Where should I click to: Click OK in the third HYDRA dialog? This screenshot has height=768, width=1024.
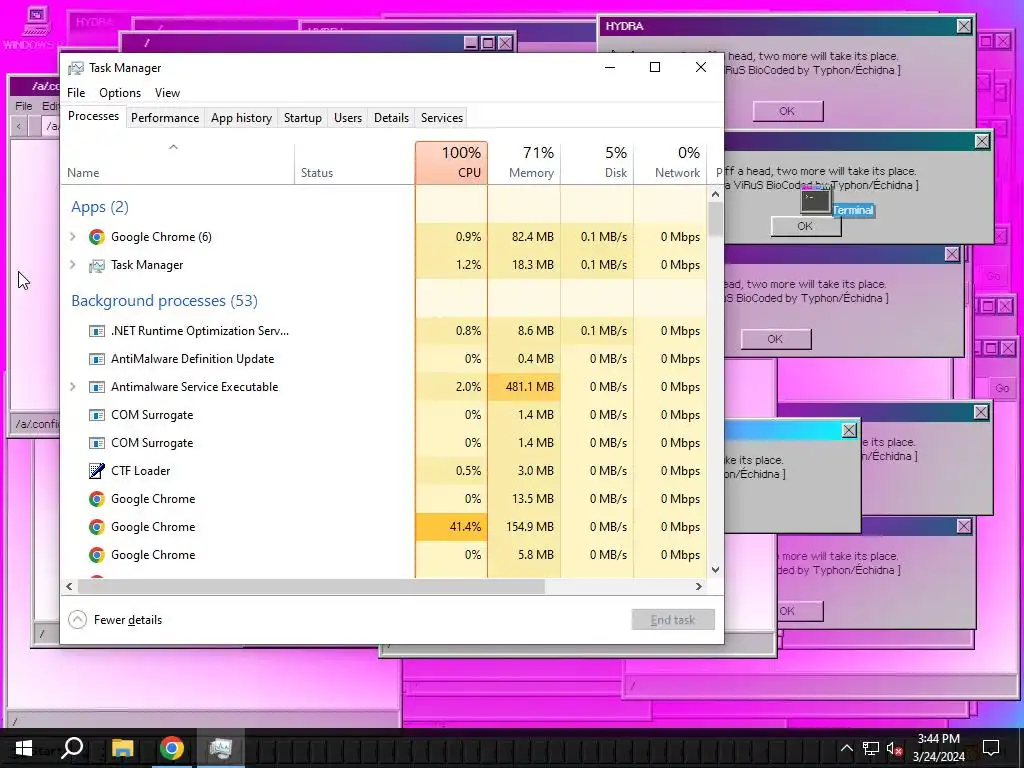pyautogui.click(x=775, y=339)
